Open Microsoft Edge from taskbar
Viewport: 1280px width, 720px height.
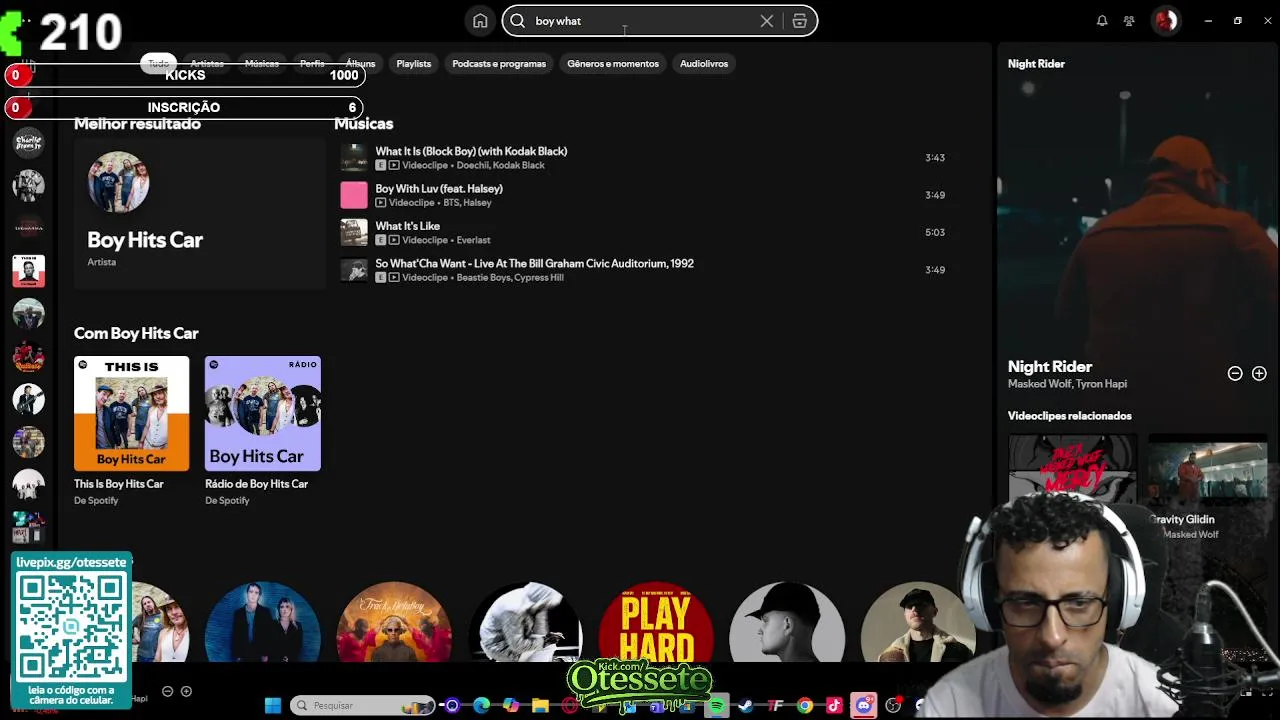tap(481, 705)
